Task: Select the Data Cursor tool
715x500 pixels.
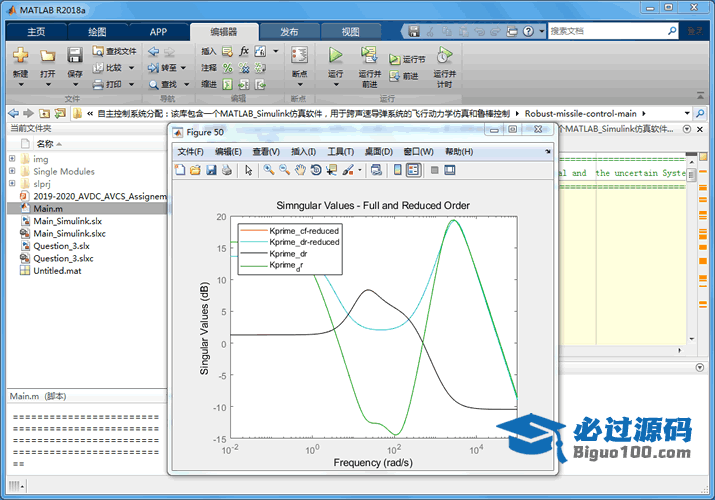Action: point(332,170)
